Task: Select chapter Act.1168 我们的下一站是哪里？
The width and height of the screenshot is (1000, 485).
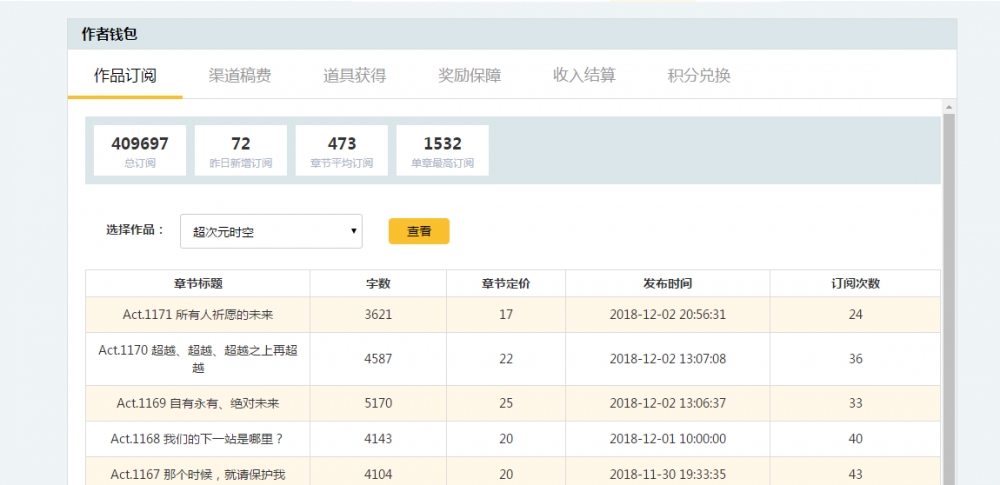Action: [x=198, y=439]
